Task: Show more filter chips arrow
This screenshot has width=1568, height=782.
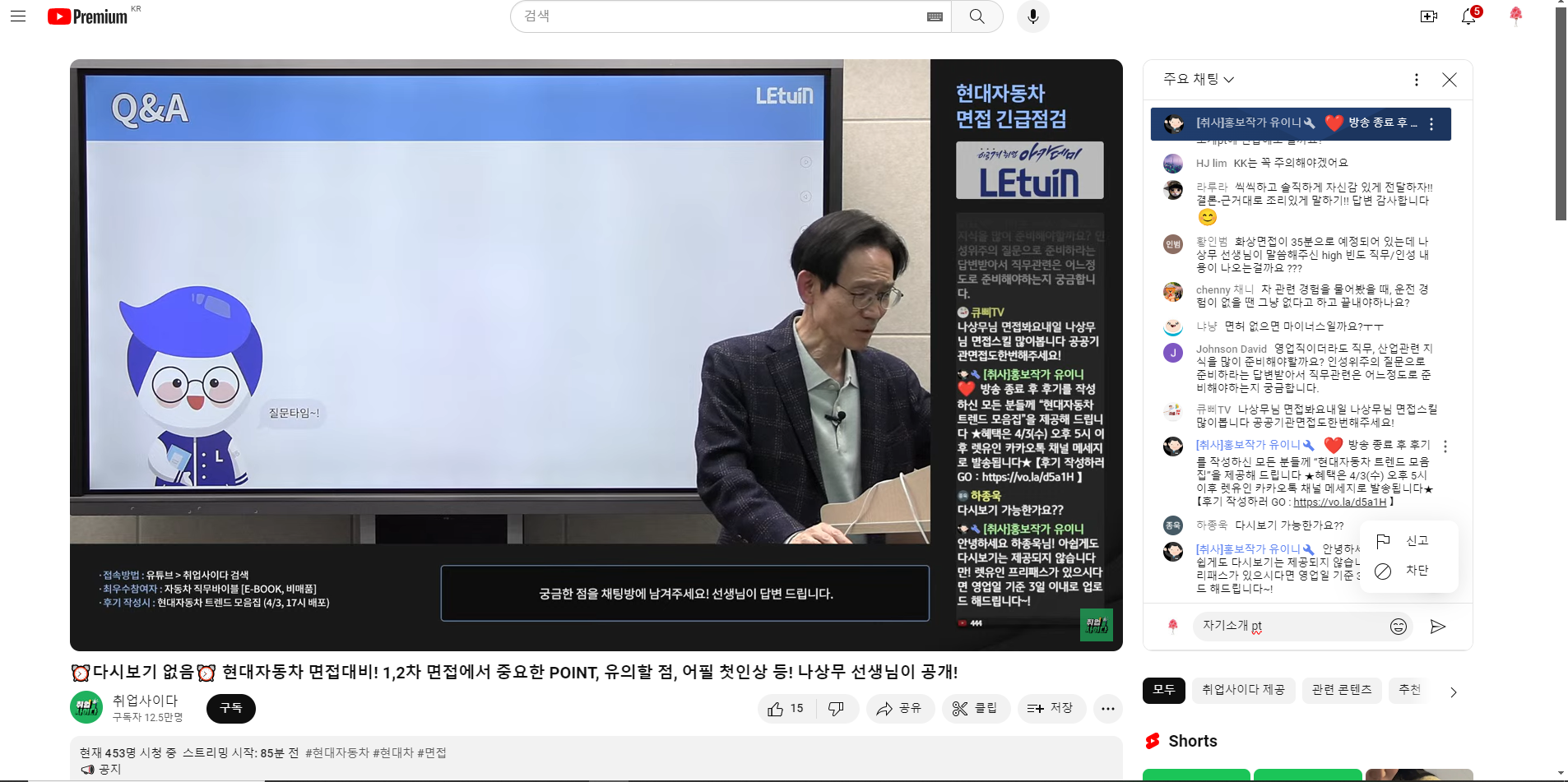Action: click(1454, 692)
